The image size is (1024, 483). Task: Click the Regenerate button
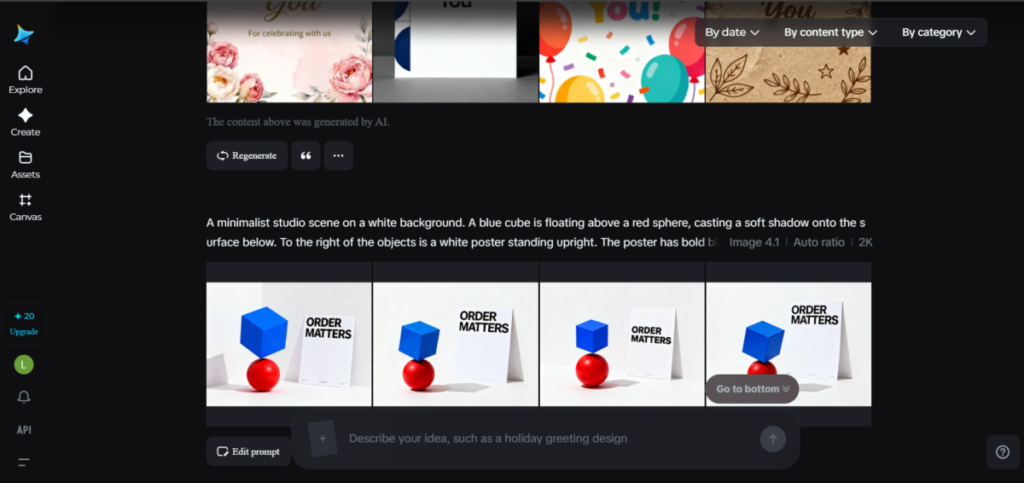pyautogui.click(x=247, y=156)
